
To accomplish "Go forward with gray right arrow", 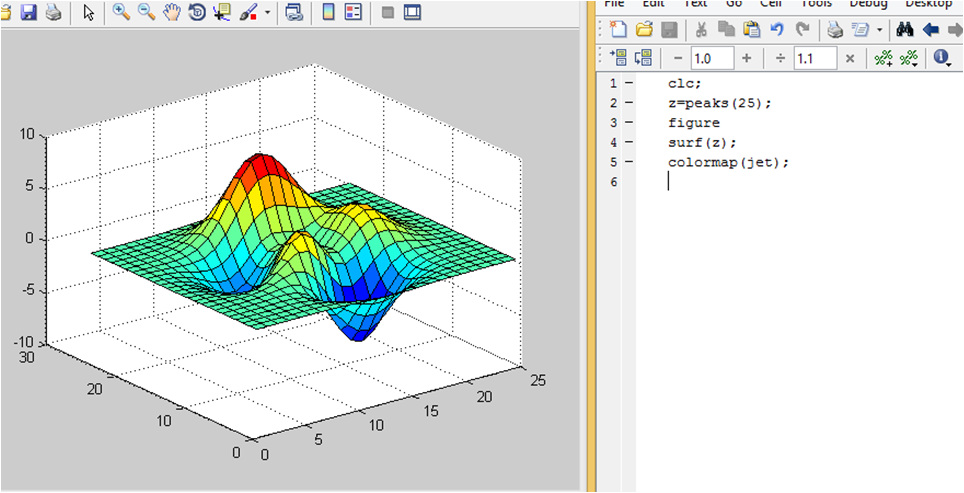I will pos(955,28).
